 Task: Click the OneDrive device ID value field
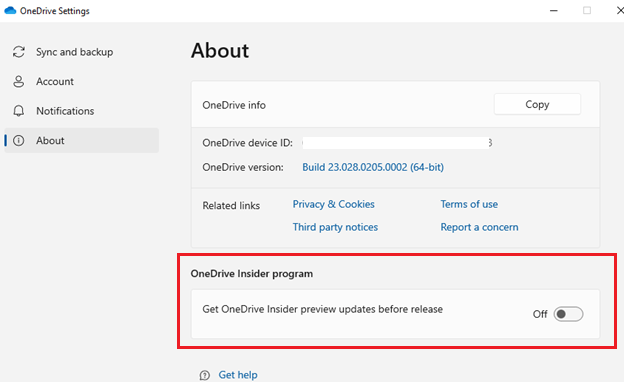pos(397,143)
